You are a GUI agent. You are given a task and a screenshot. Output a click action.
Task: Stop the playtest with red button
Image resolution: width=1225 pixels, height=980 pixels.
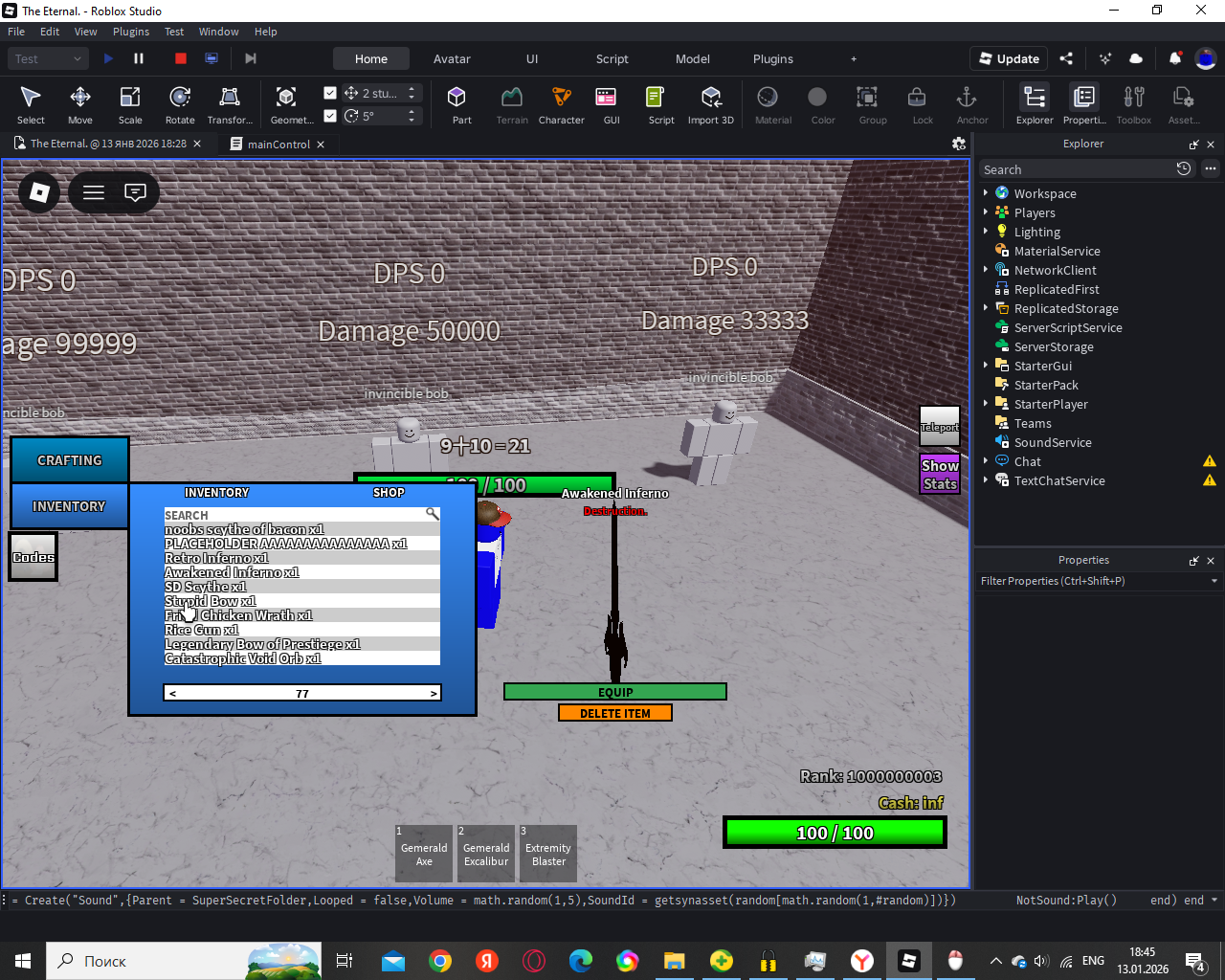181,58
